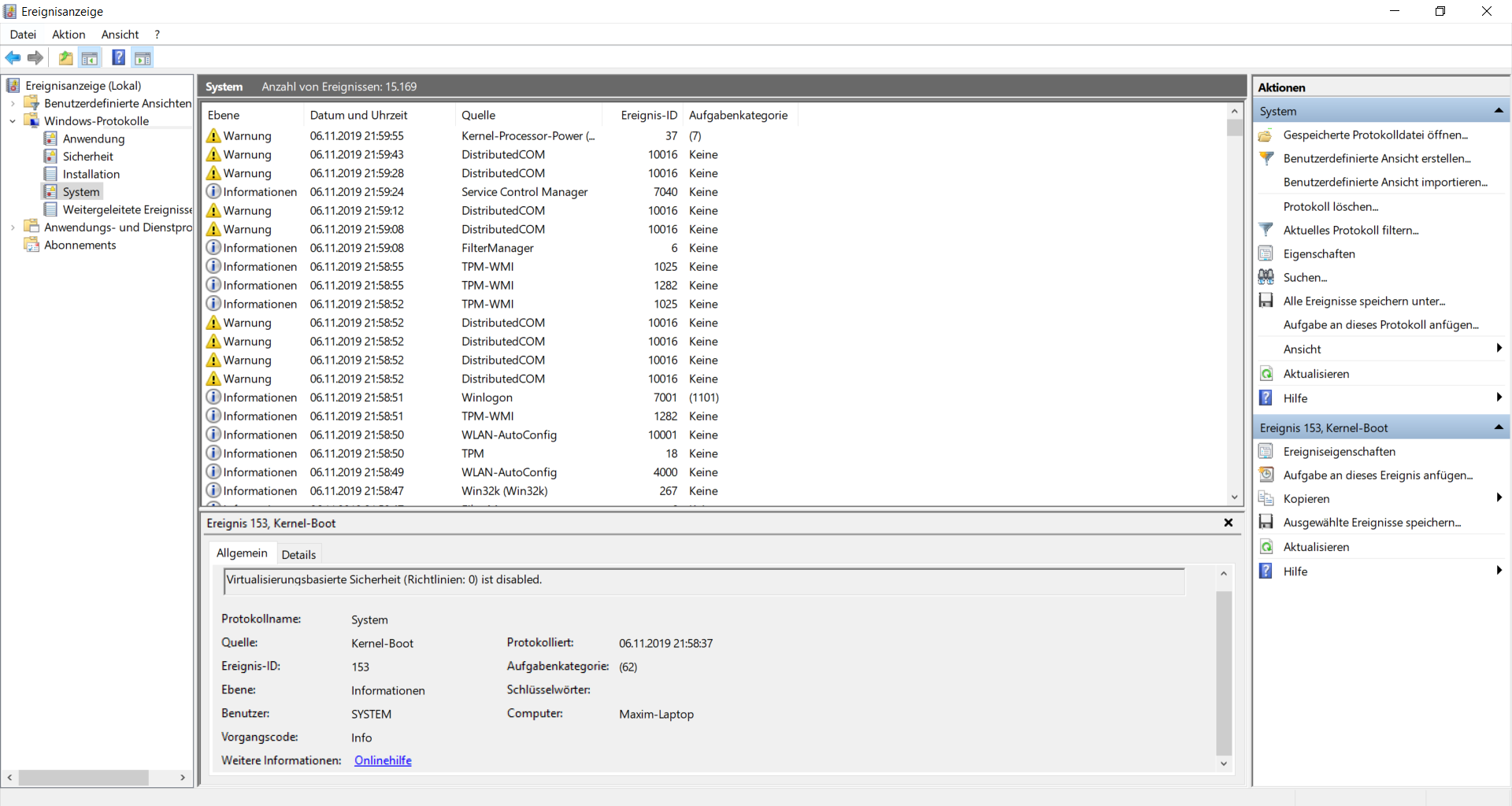Open the Onlinehilfe link

tap(383, 760)
